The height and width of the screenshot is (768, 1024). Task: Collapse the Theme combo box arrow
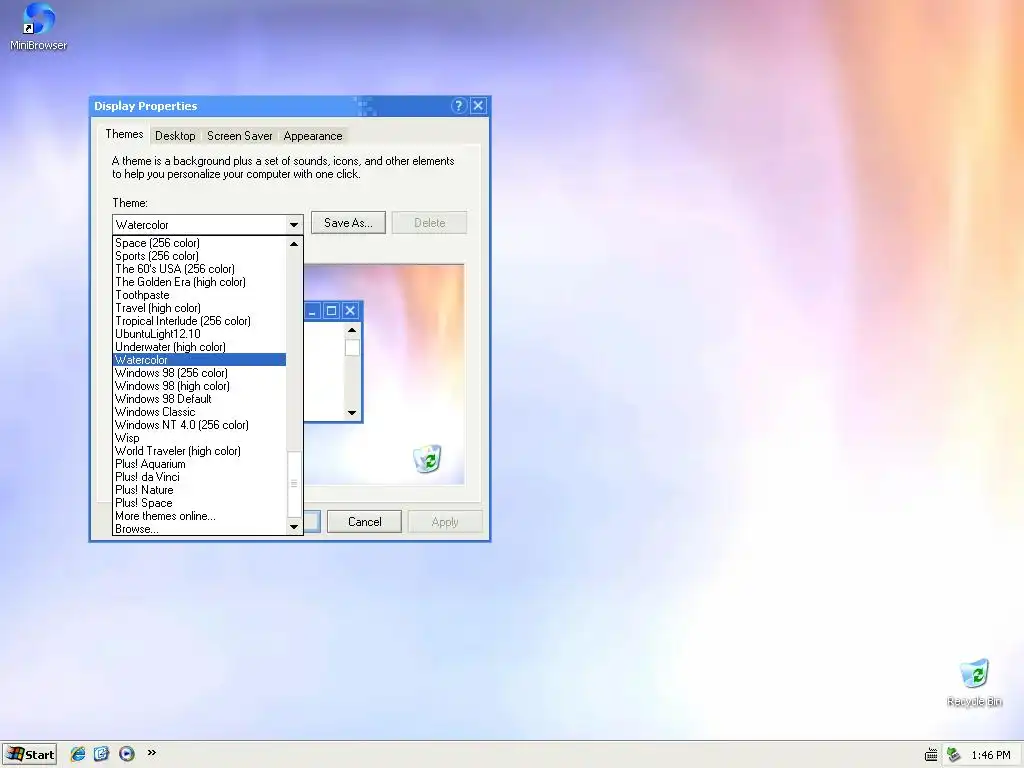click(294, 225)
